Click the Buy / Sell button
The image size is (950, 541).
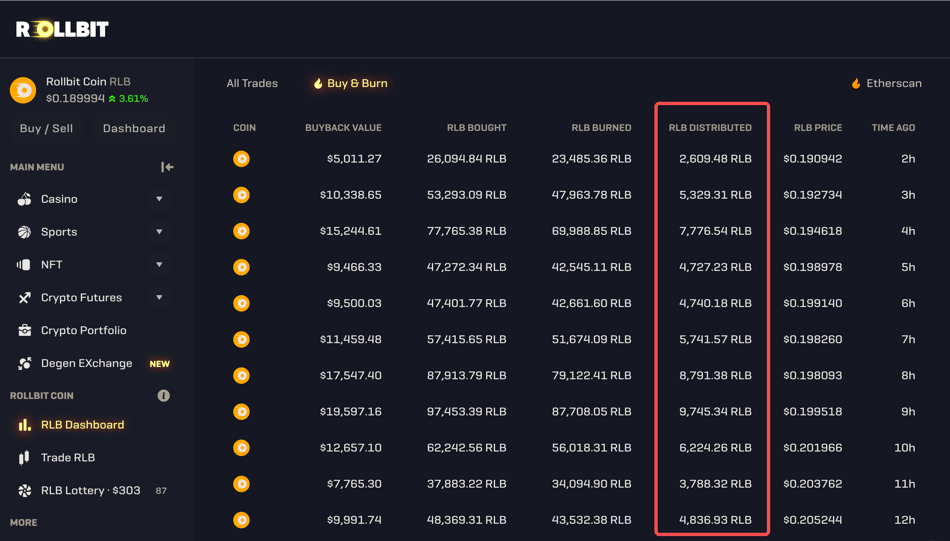pos(47,128)
